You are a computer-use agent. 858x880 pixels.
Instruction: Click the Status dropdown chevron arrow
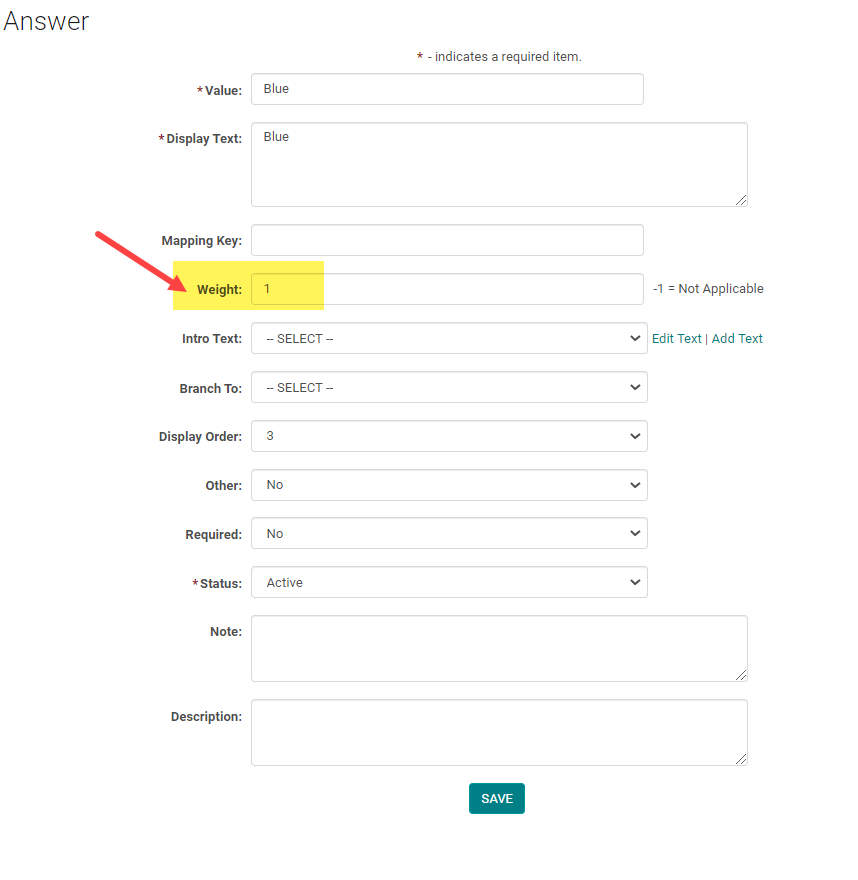click(635, 583)
